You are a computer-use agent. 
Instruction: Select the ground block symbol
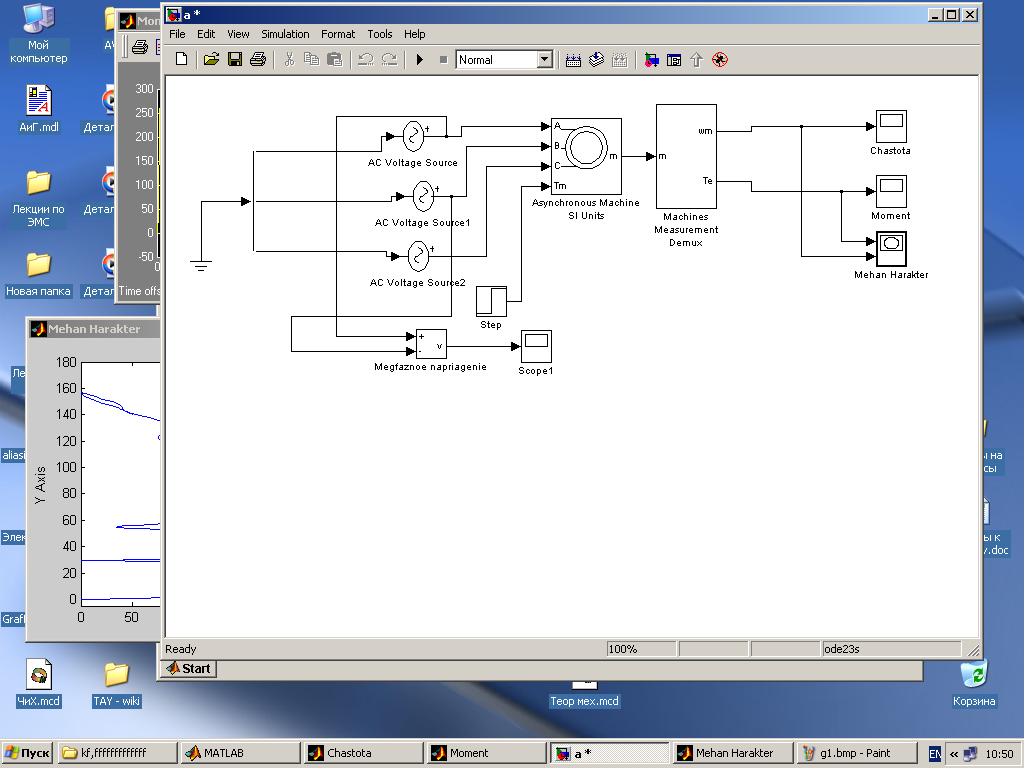[201, 265]
